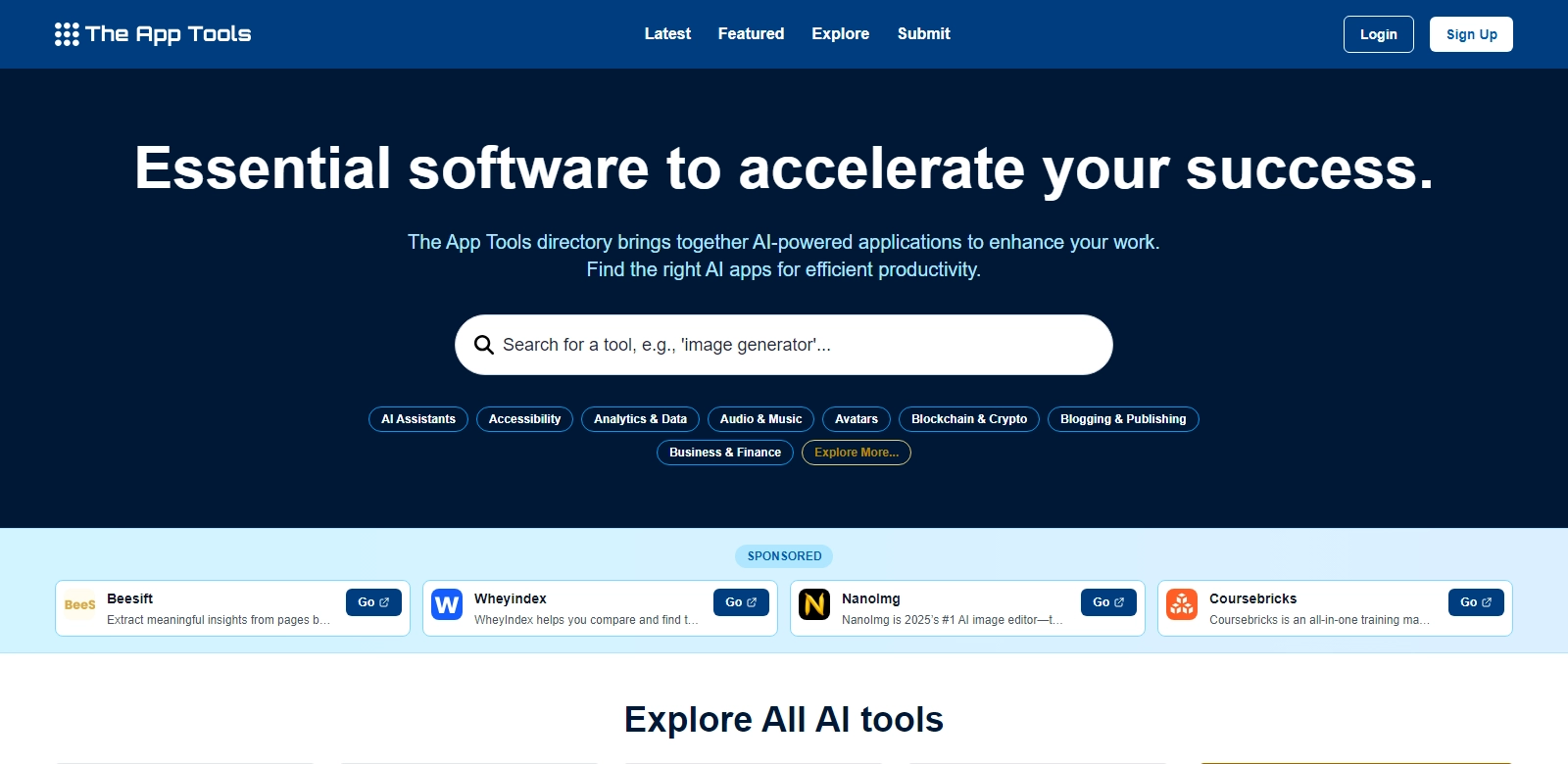The width and height of the screenshot is (1568, 764).
Task: Visit NanoImg via its Go button
Action: point(1108,602)
